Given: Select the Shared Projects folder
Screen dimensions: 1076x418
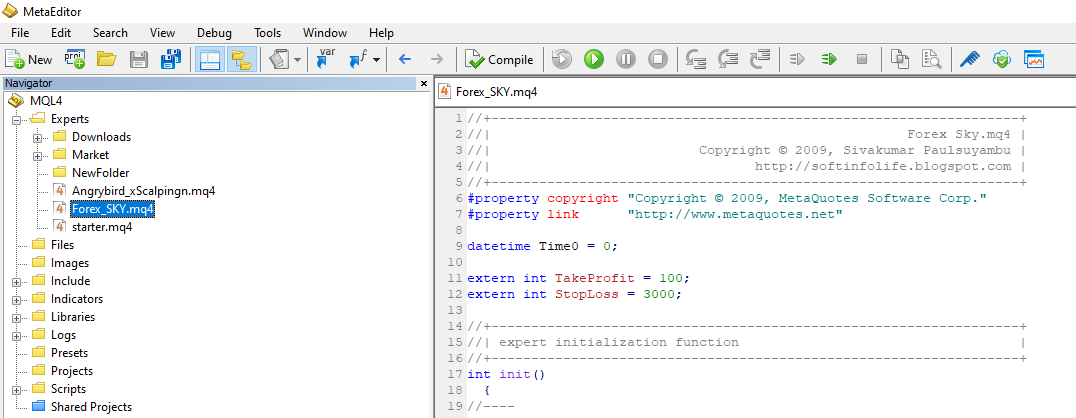Looking at the screenshot, I should click(x=91, y=407).
